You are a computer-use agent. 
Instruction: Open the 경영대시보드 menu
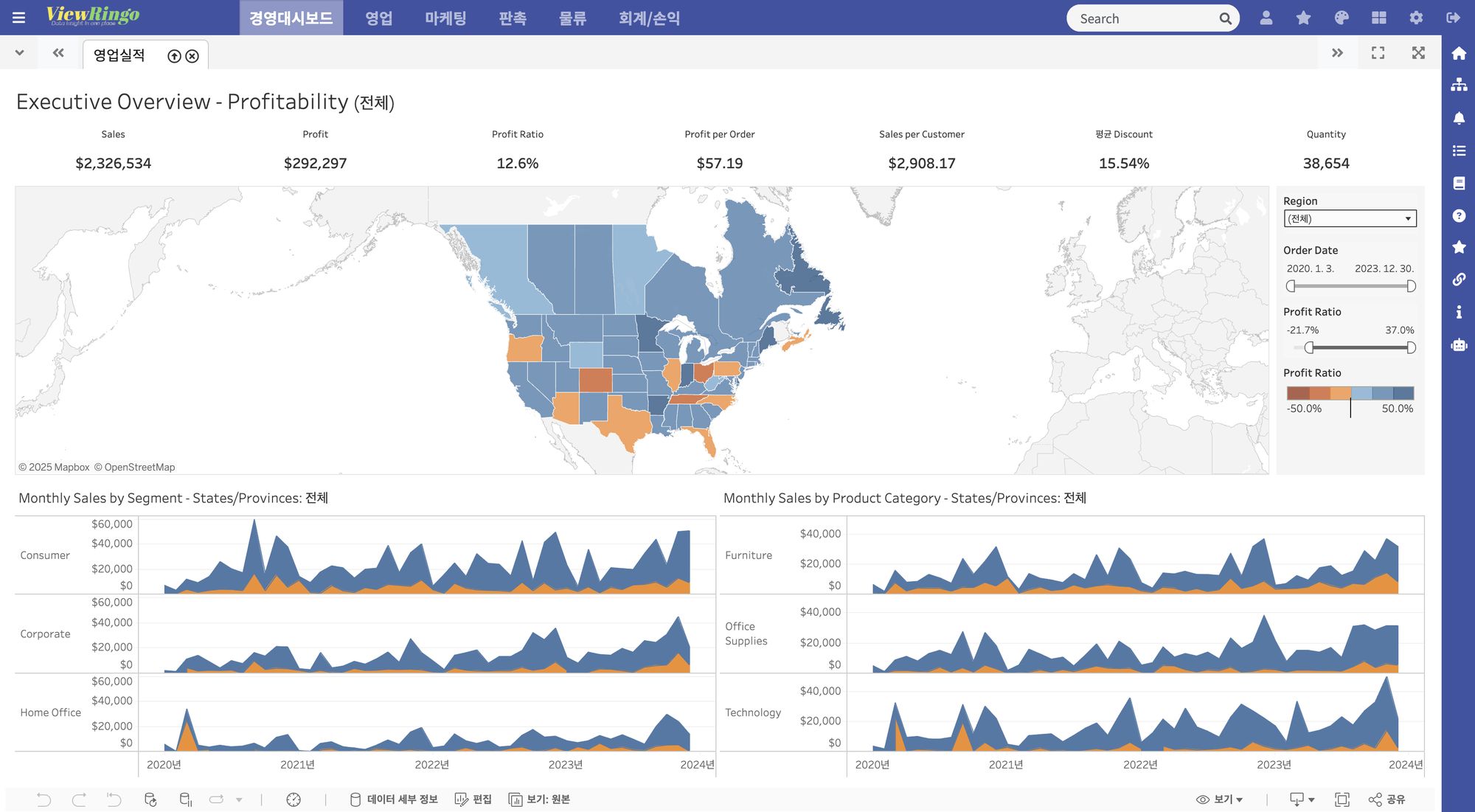click(x=291, y=18)
